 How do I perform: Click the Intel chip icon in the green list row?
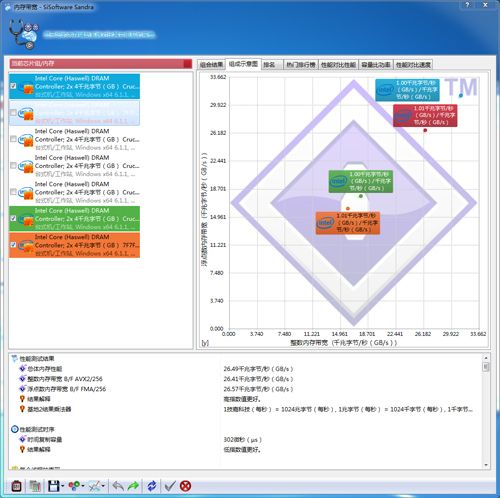click(x=26, y=219)
